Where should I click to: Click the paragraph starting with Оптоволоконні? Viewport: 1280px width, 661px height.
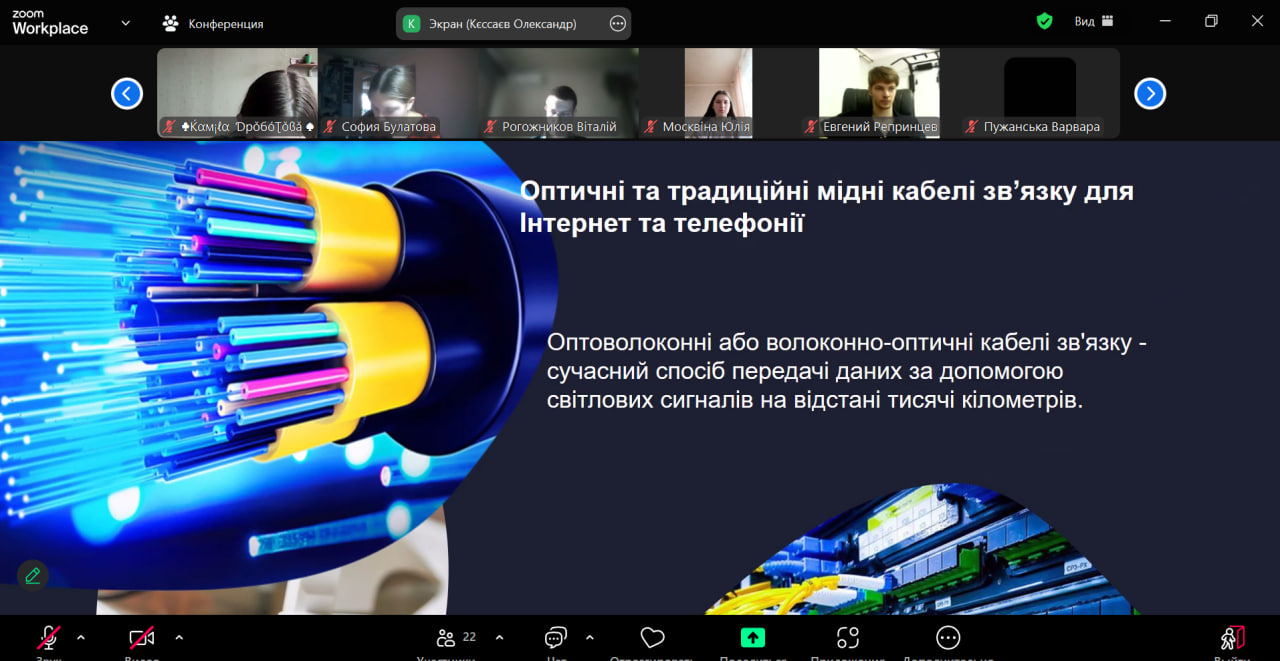click(847, 371)
